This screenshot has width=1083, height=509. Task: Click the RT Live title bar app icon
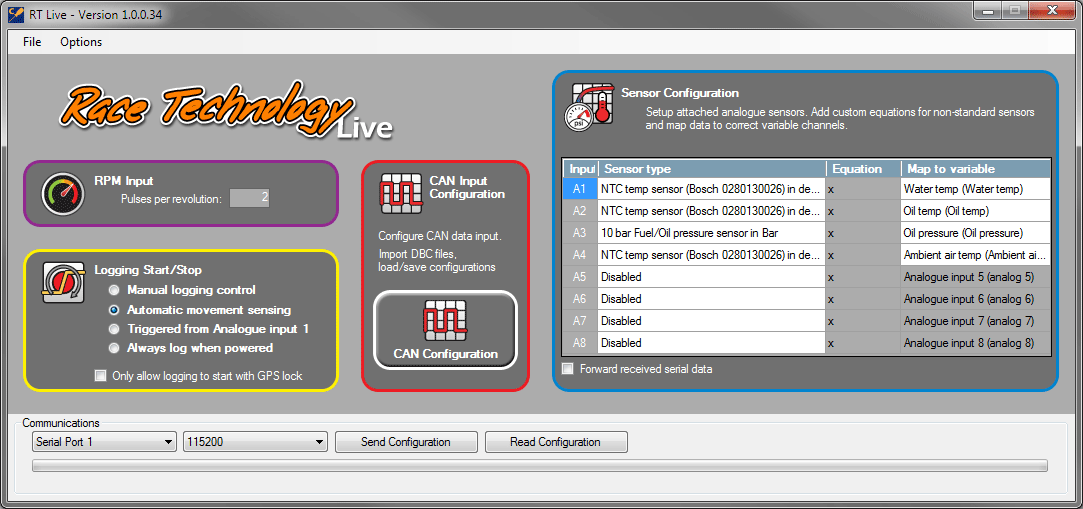point(15,13)
